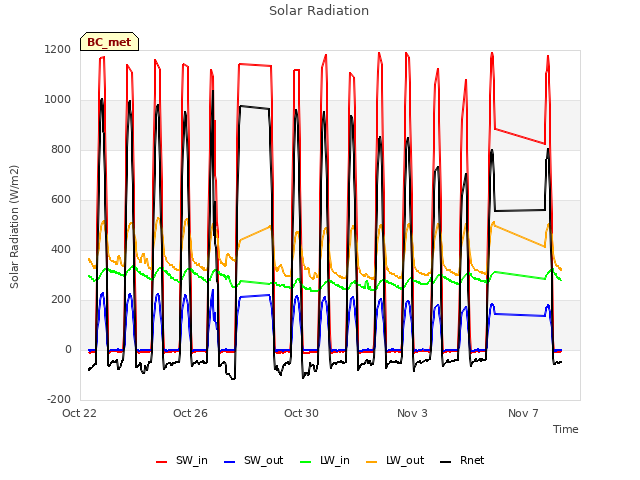The width and height of the screenshot is (640, 480).
Task: Click the Oct 26 x-axis tick label
Action: (190, 413)
